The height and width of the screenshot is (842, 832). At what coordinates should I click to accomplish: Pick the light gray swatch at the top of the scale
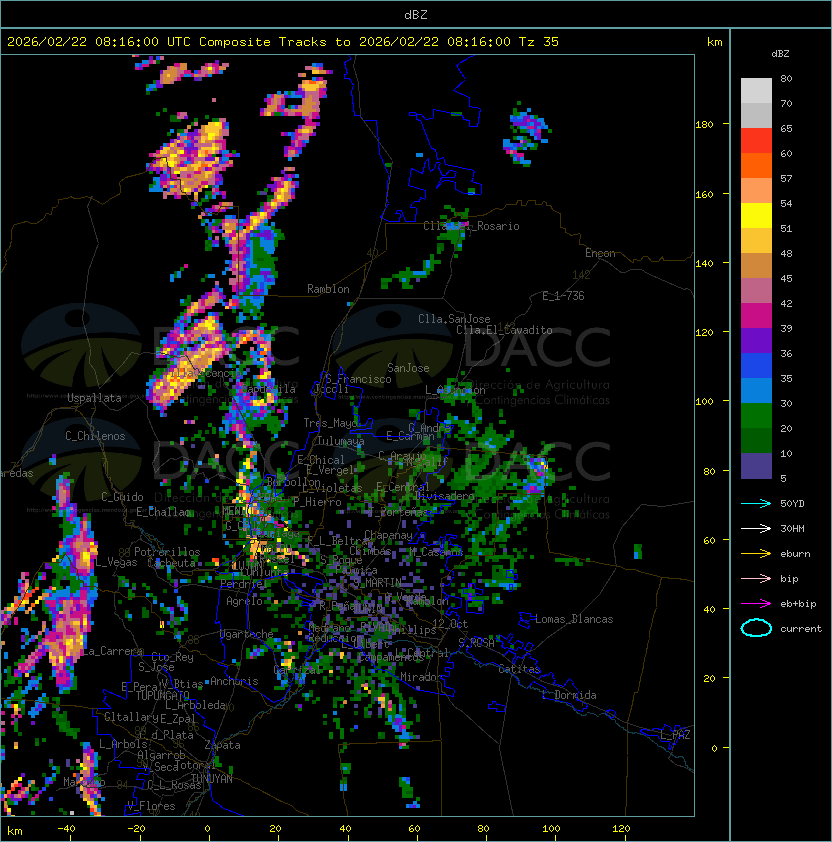pos(756,91)
